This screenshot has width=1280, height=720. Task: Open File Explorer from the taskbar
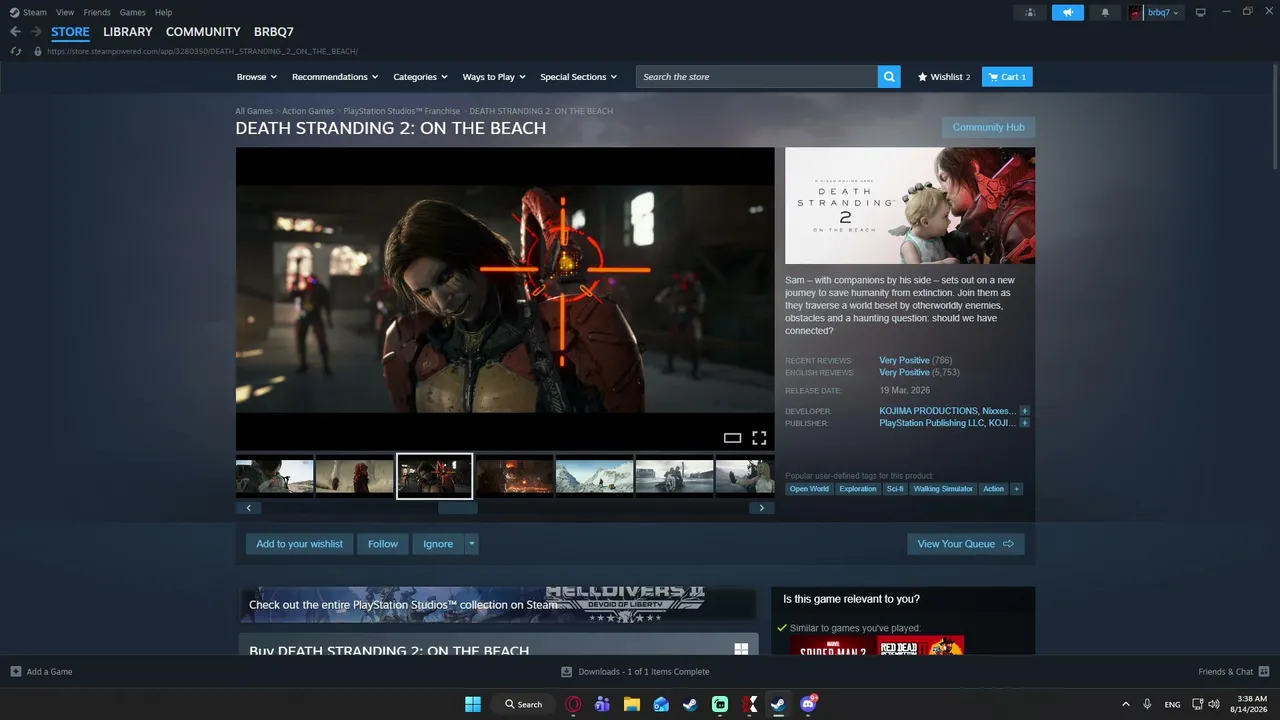(632, 704)
